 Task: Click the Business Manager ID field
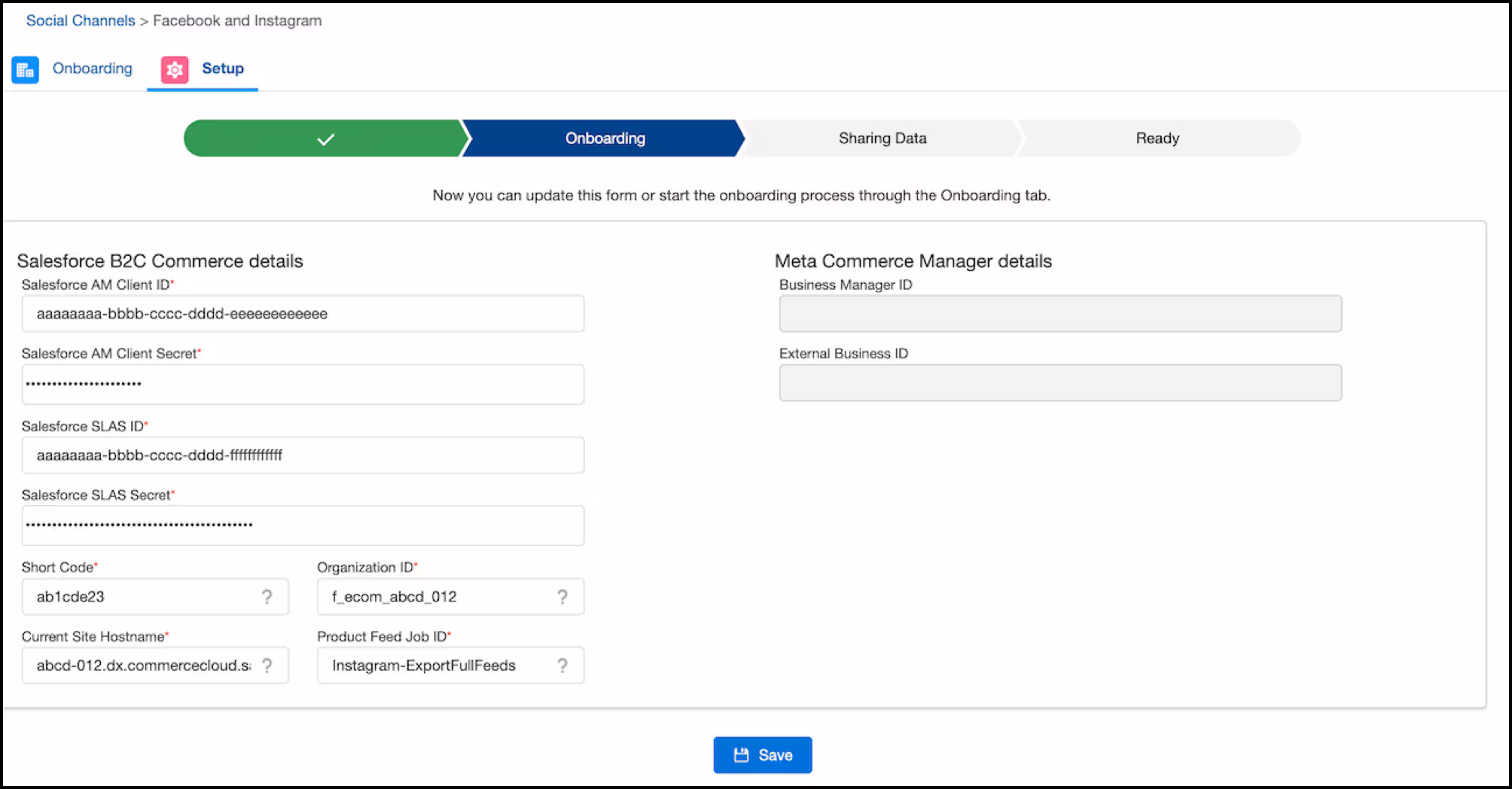(1060, 314)
